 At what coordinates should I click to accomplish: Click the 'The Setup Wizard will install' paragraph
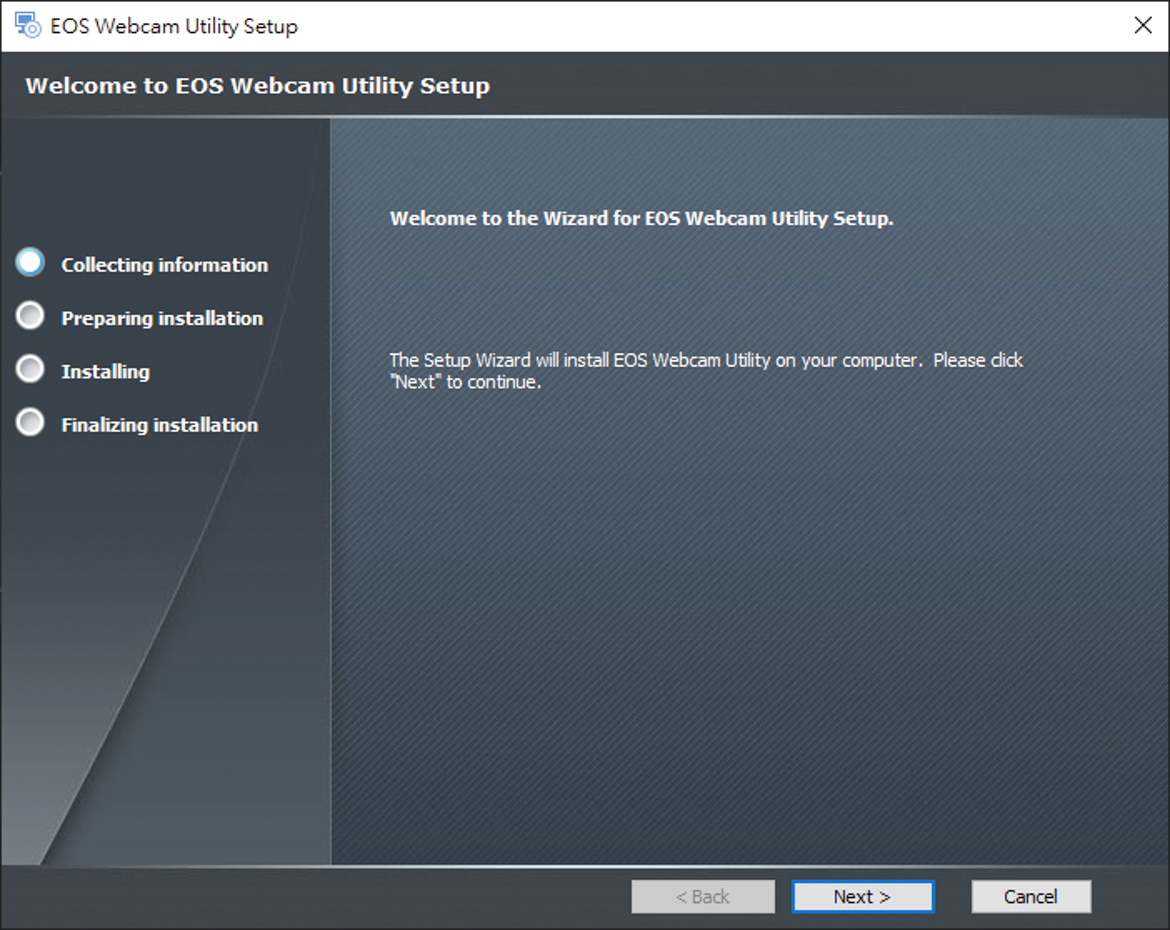(706, 371)
